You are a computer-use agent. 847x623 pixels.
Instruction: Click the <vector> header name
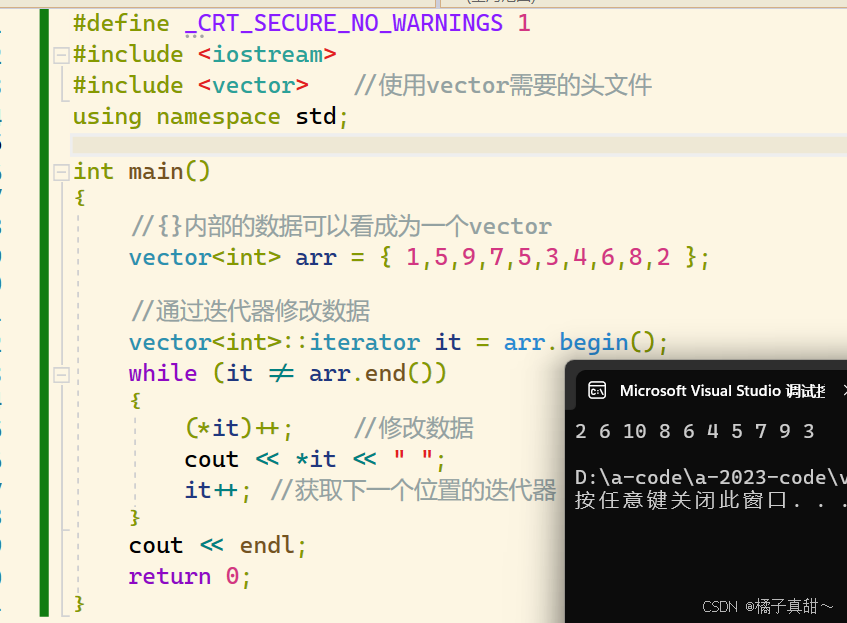pos(253,85)
